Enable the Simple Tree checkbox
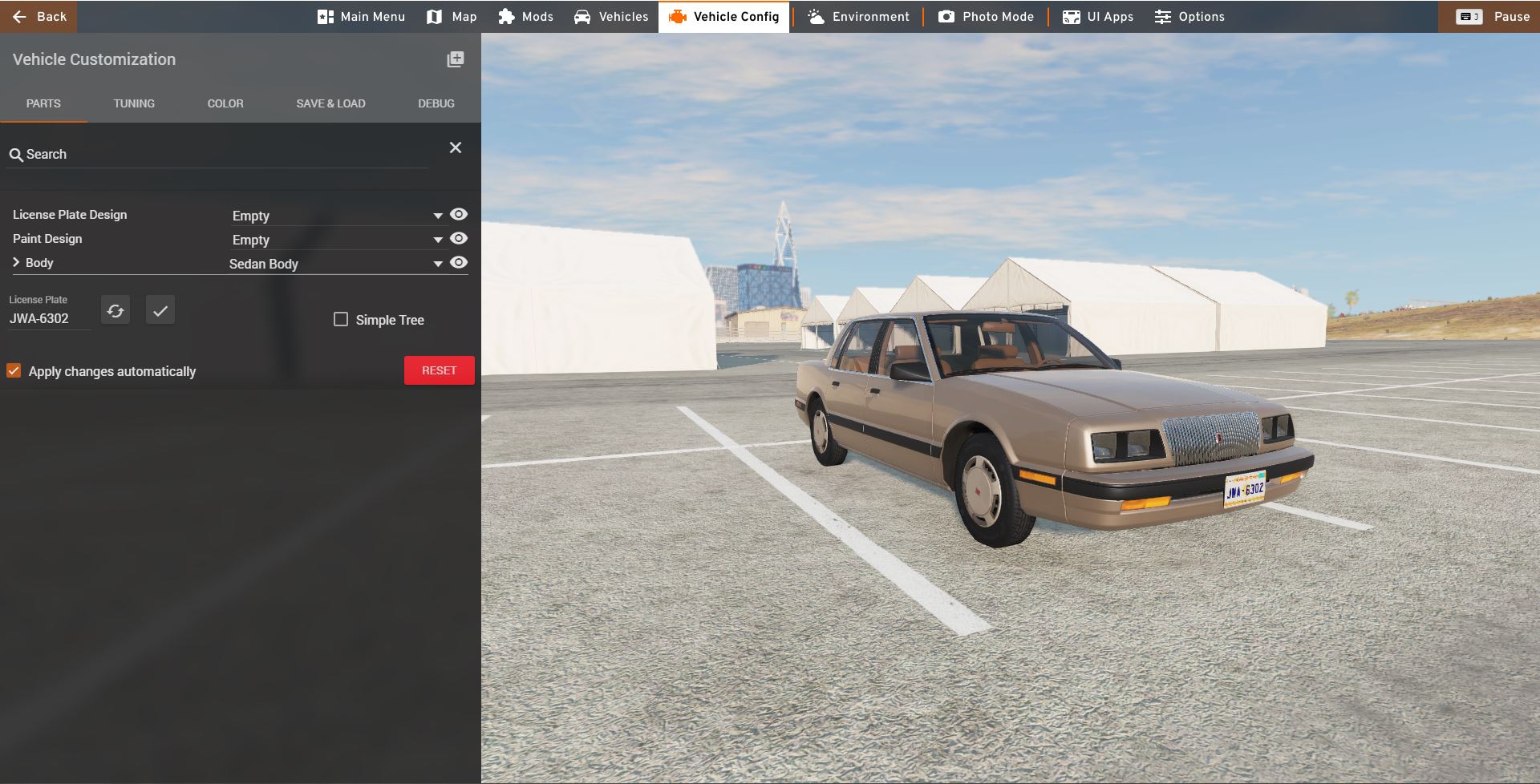This screenshot has height=784, width=1540. (341, 319)
